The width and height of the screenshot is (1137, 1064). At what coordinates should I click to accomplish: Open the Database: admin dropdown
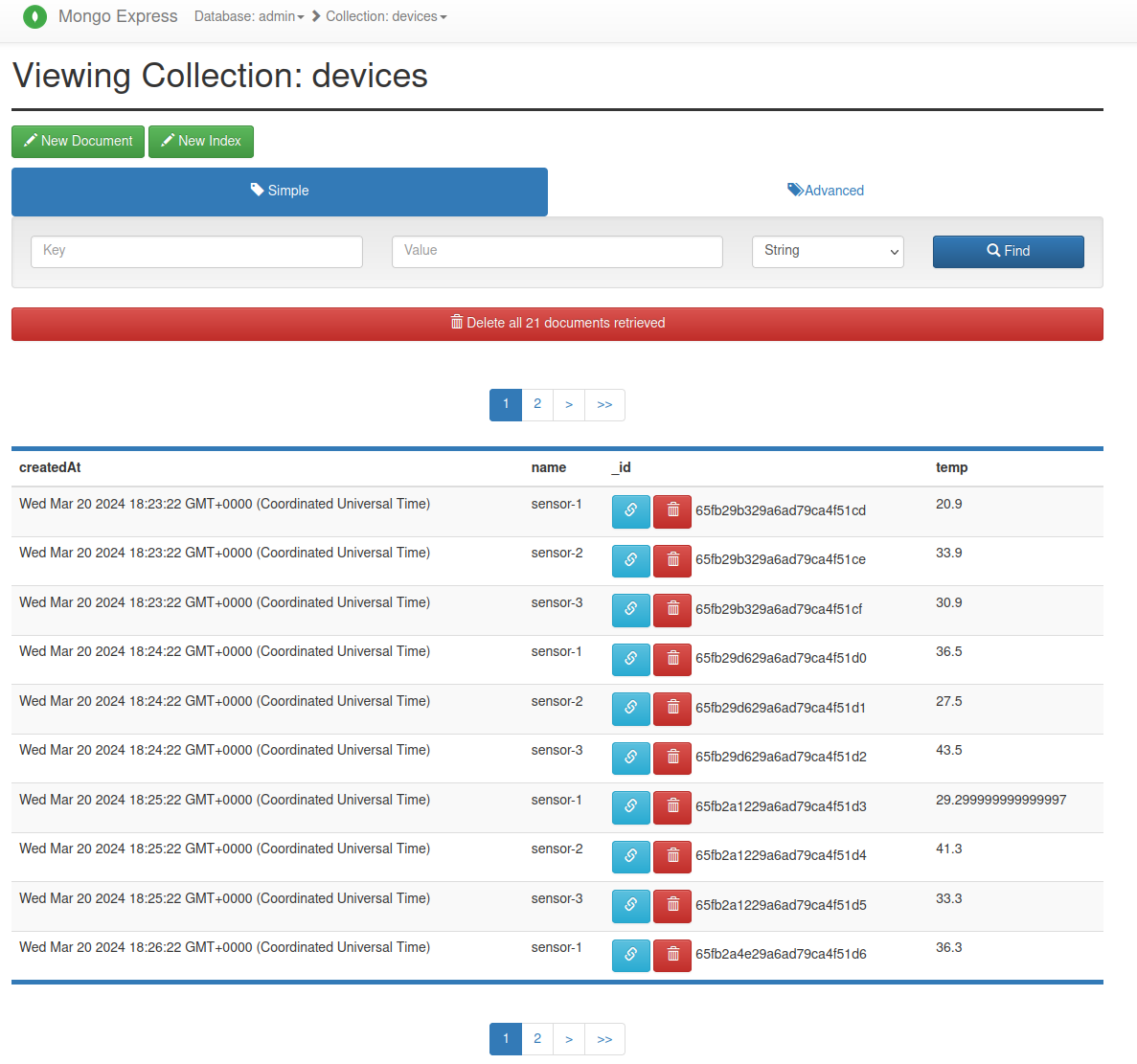coord(249,16)
